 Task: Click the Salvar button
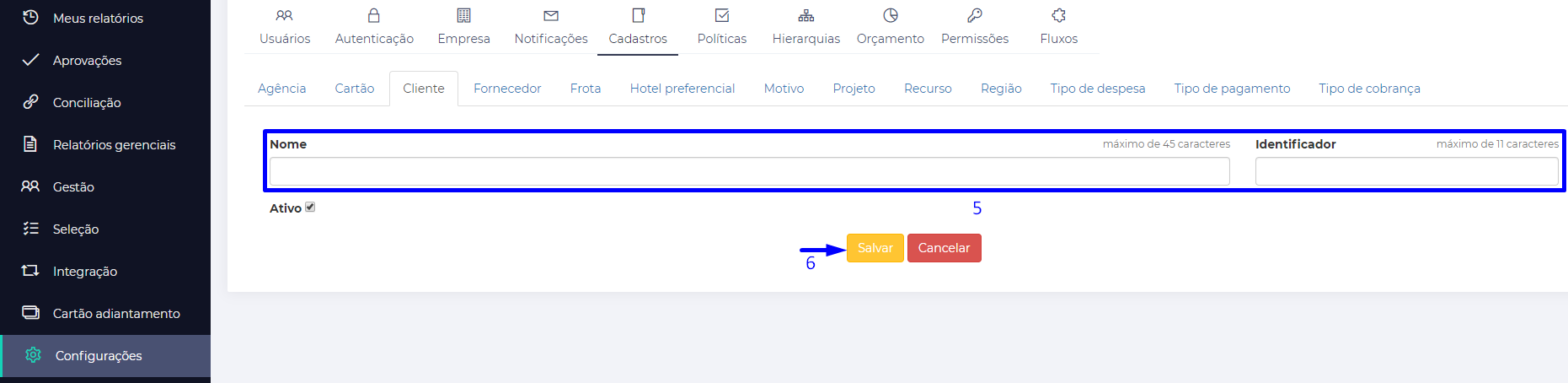tap(875, 248)
